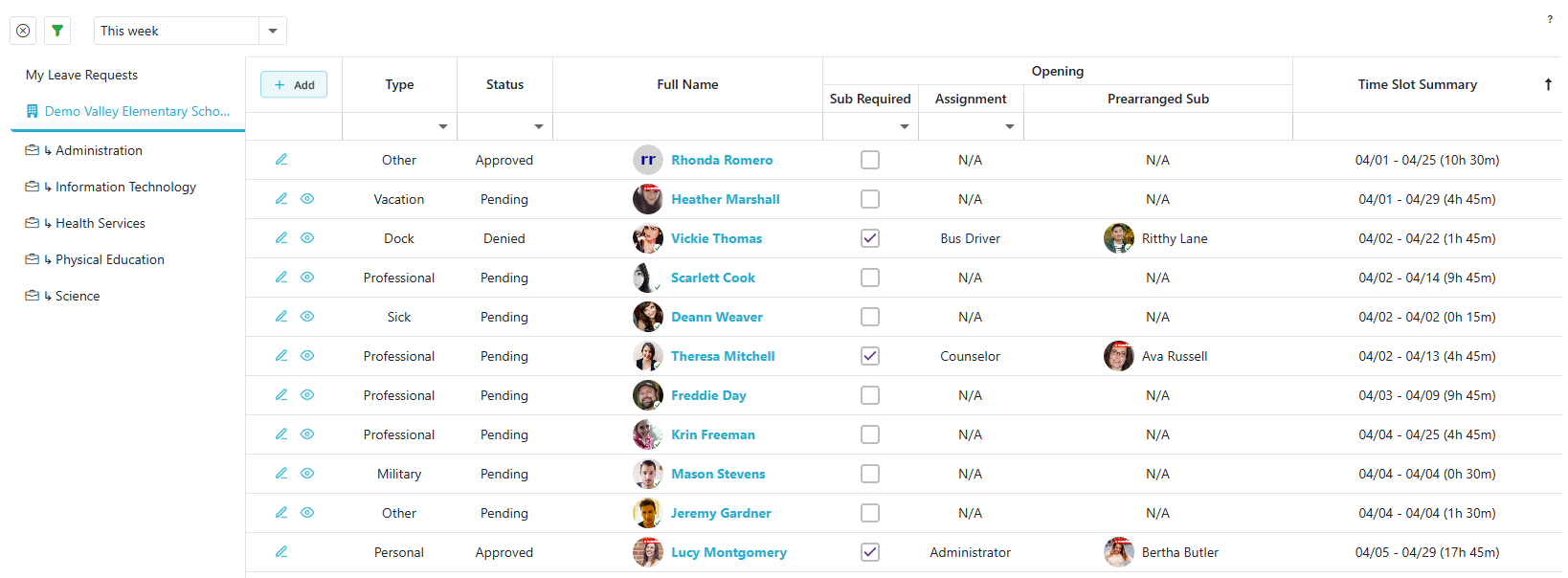Select Information Technology department

(125, 187)
